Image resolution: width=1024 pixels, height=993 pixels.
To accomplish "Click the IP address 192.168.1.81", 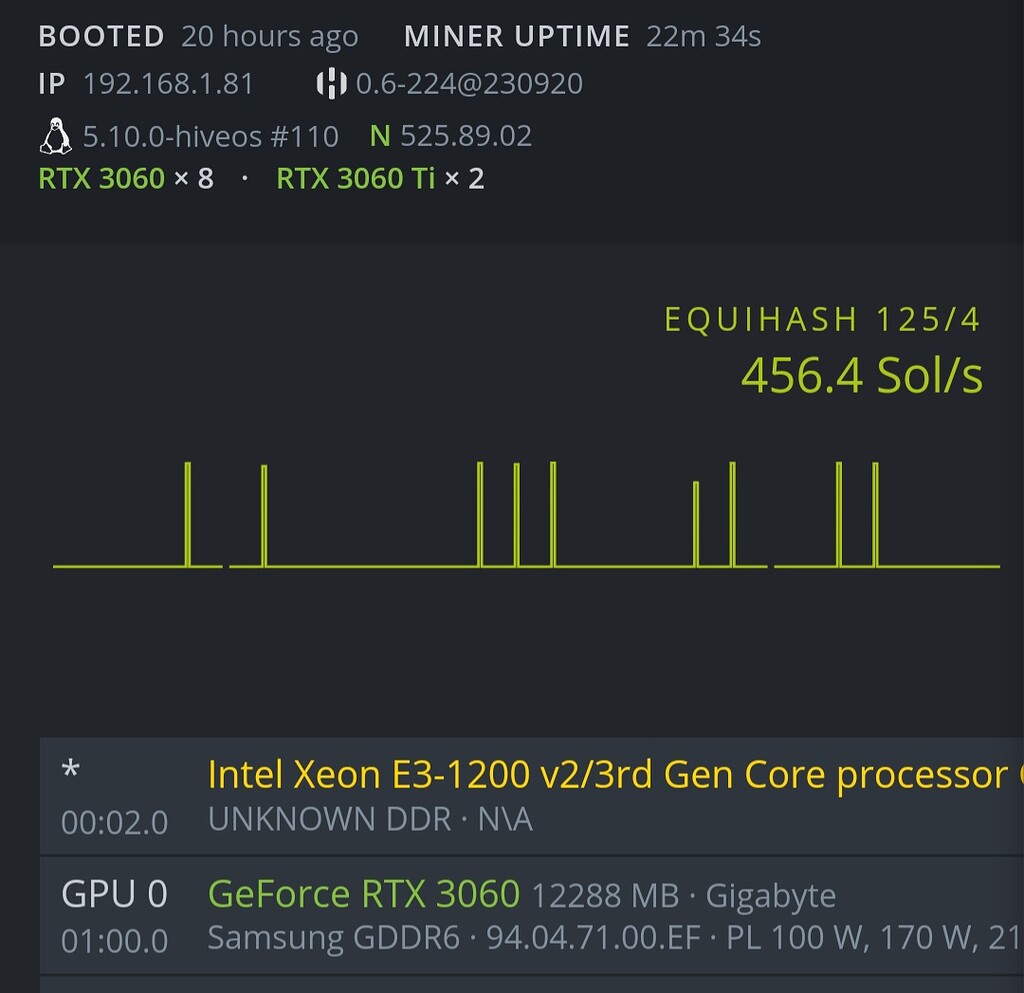I will (168, 84).
